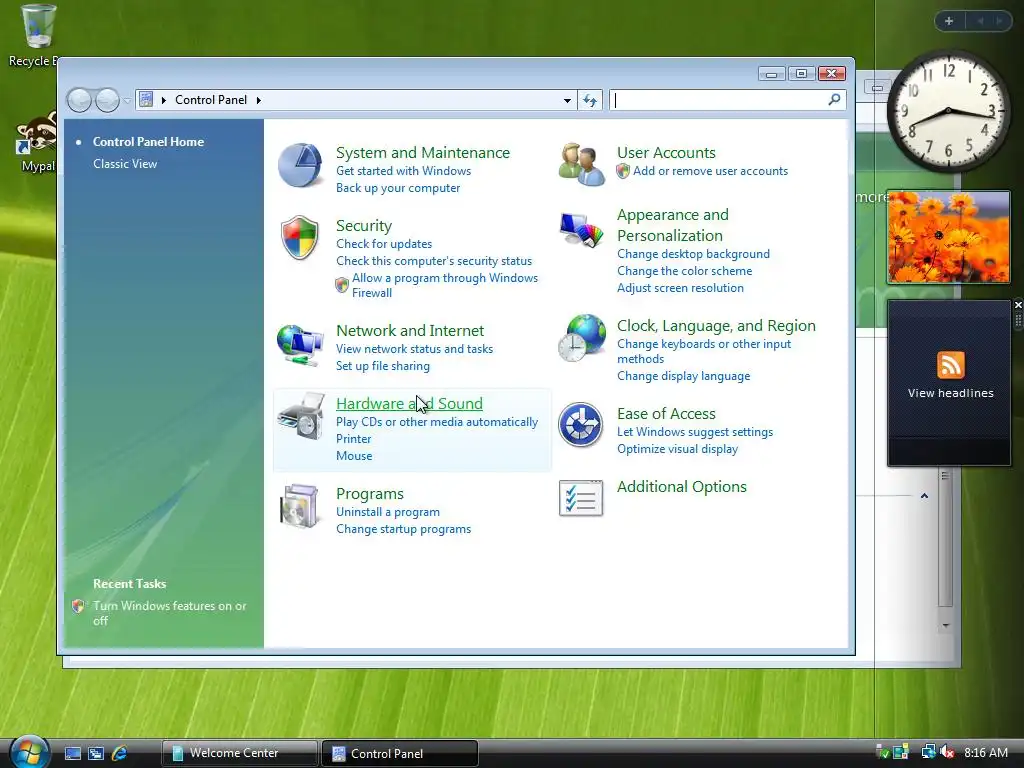The height and width of the screenshot is (768, 1024).
Task: Click Switch between windows quick launch icon
Action: (96, 754)
